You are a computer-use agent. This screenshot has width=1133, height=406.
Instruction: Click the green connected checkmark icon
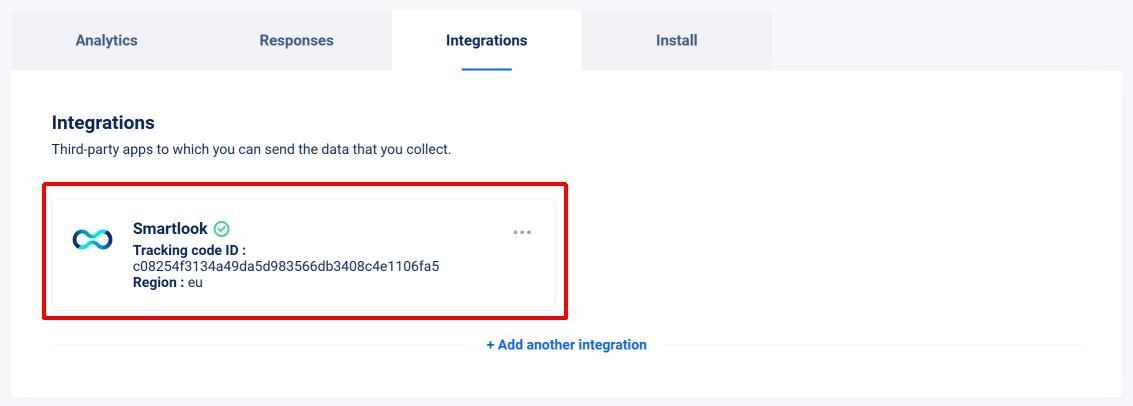(x=222, y=229)
